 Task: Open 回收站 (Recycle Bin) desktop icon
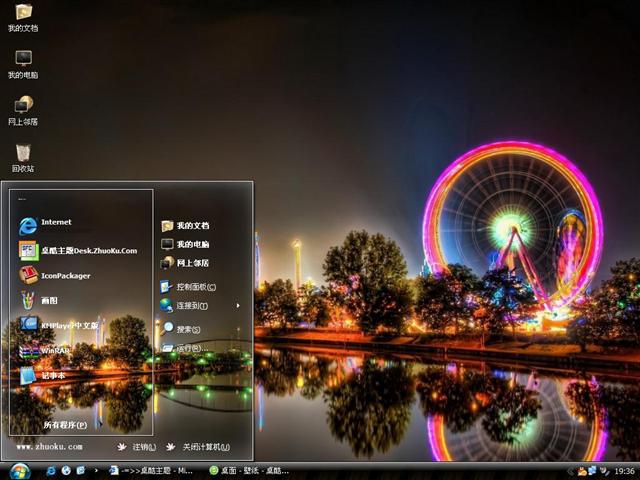(23, 158)
